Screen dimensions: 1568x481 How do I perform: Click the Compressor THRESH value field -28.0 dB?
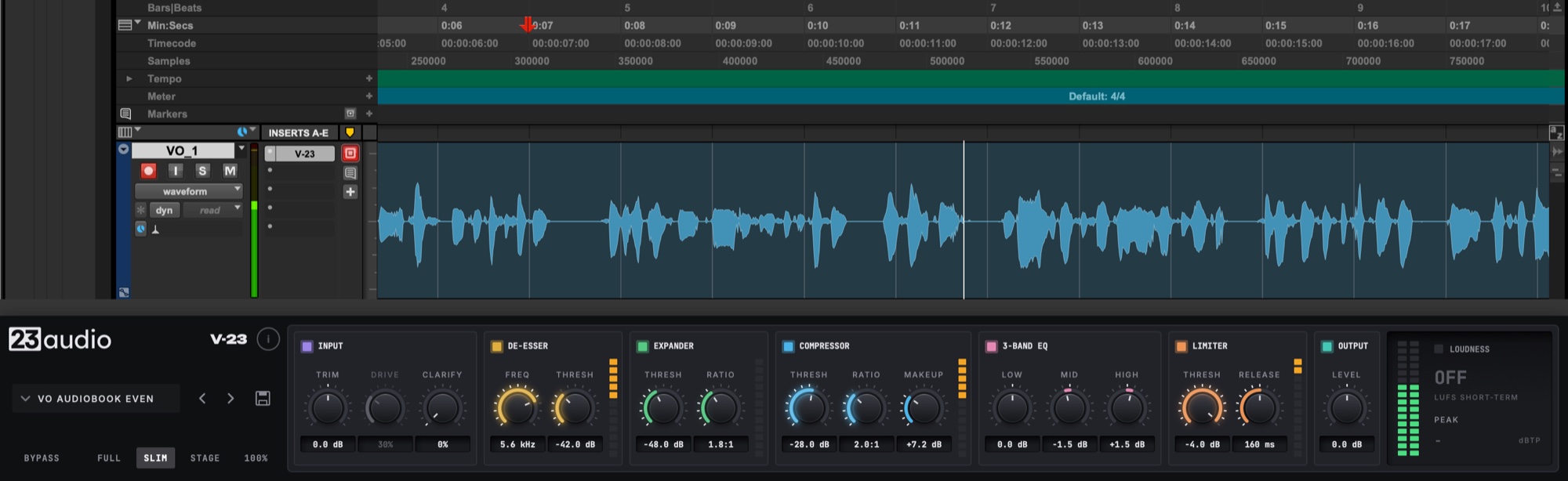click(809, 444)
